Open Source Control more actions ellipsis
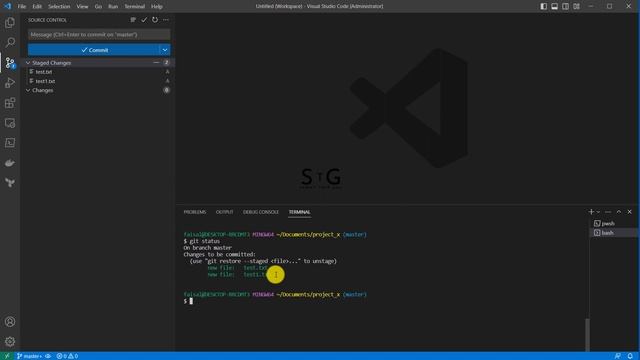The image size is (640, 360). click(166, 20)
